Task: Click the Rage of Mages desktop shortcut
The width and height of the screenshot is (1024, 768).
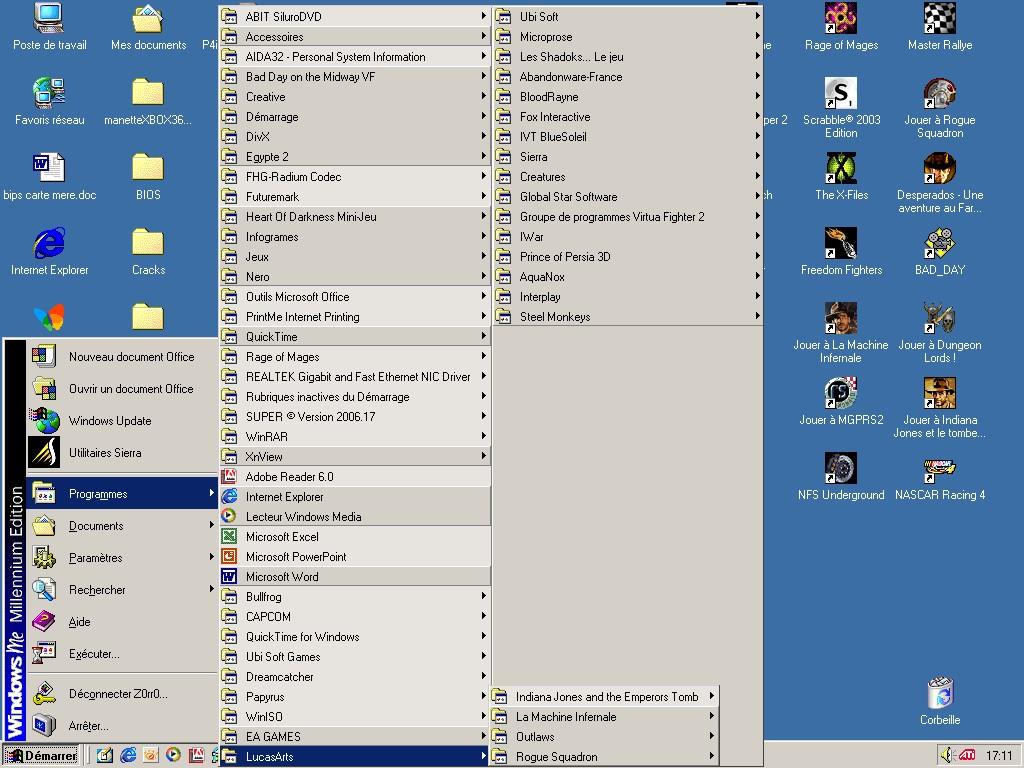Action: [x=841, y=27]
